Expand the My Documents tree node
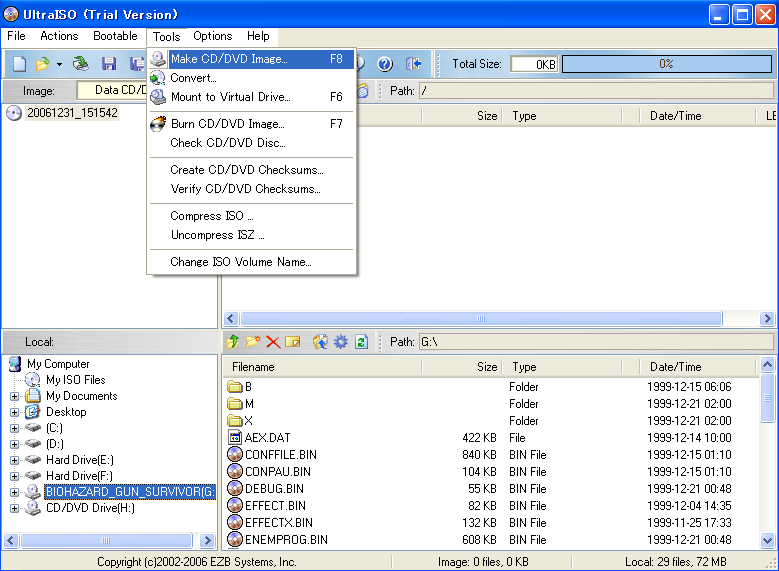 pyautogui.click(x=14, y=397)
